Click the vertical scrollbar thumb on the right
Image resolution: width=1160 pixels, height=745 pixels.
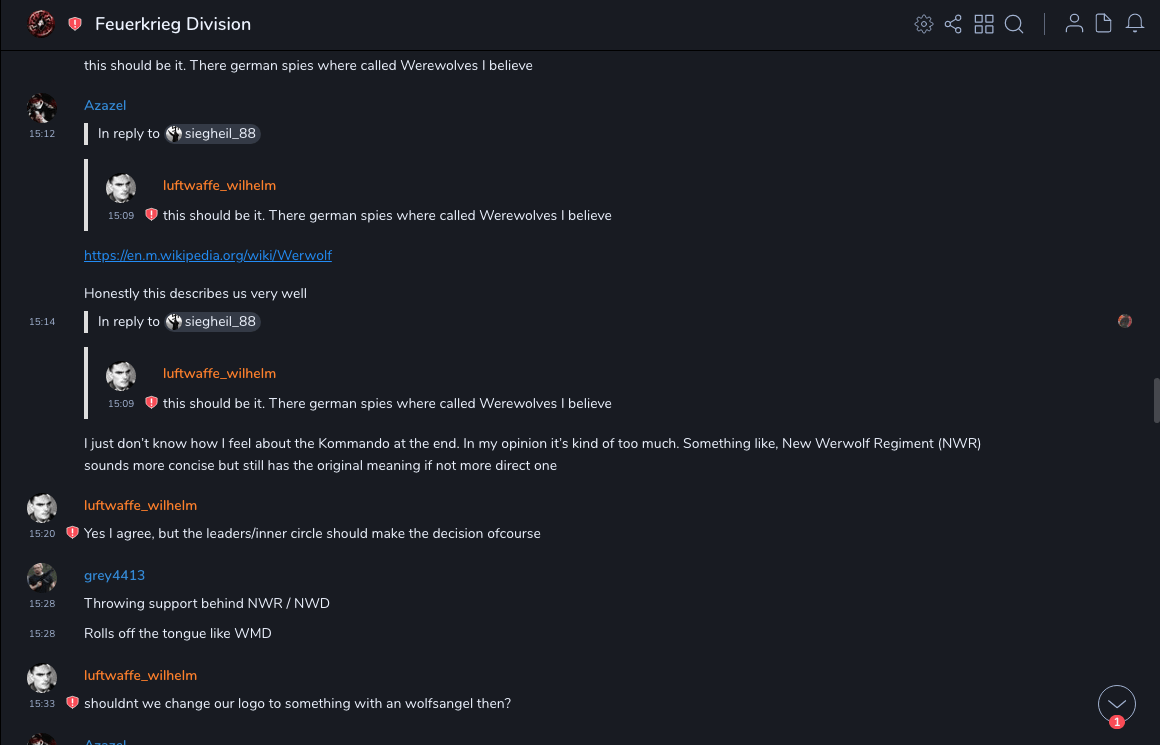[1156, 402]
